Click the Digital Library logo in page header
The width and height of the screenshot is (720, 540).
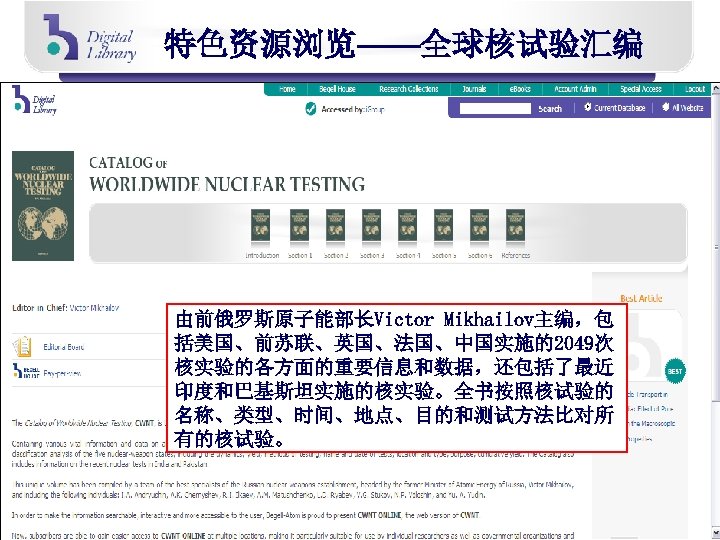35,100
